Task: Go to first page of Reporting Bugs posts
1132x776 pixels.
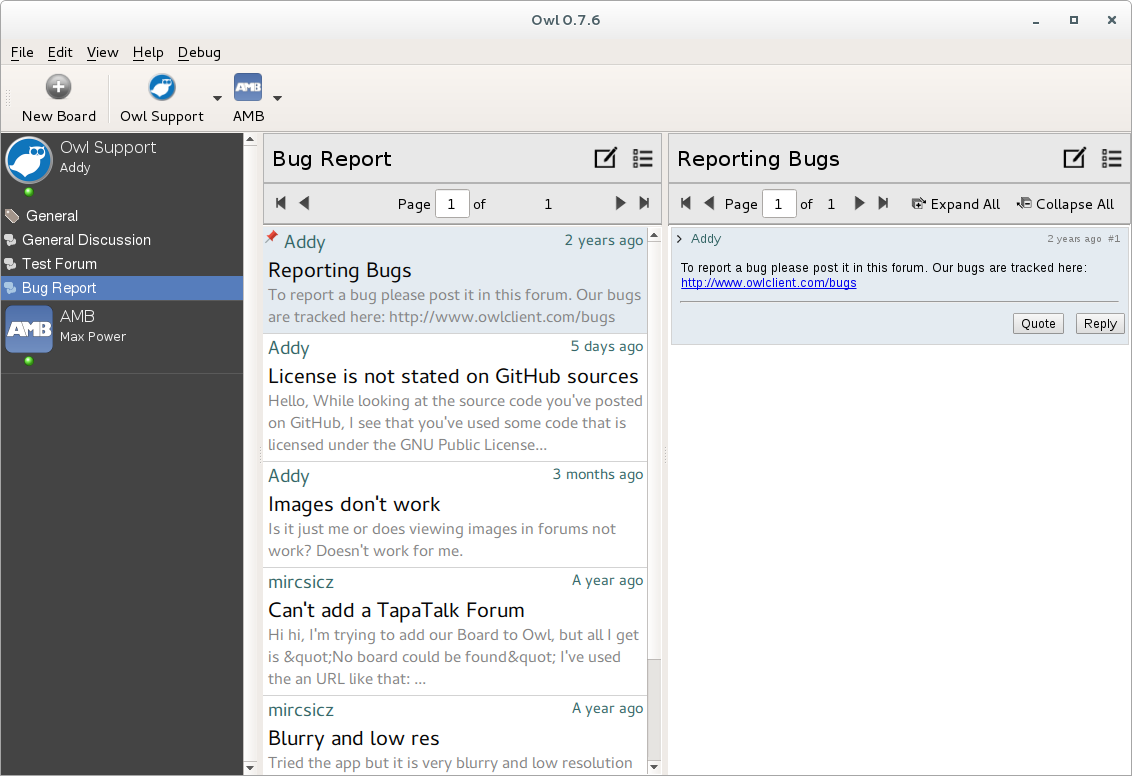Action: [686, 204]
